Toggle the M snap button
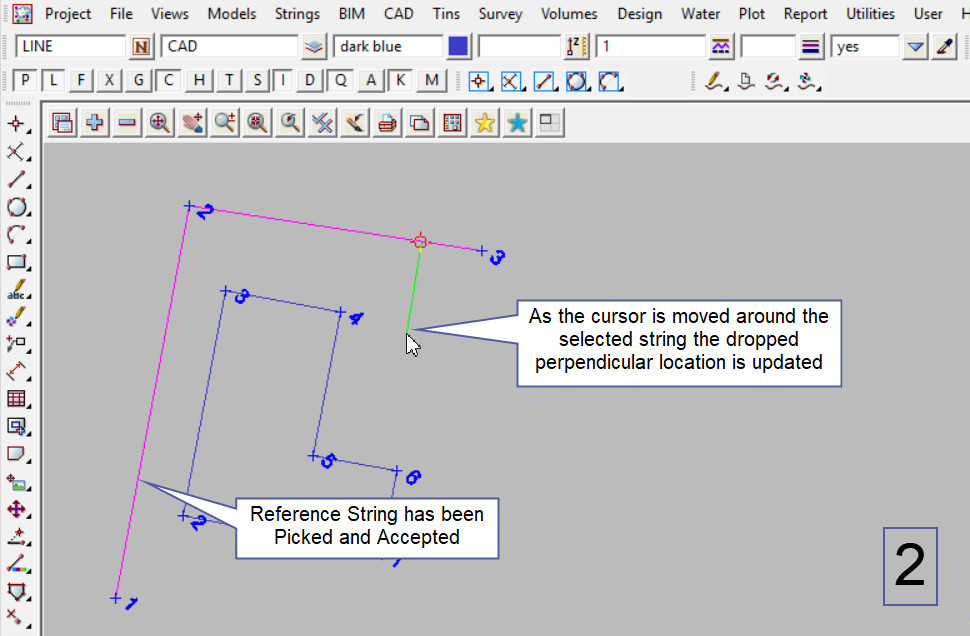Viewport: 970px width, 636px height. pos(431,81)
